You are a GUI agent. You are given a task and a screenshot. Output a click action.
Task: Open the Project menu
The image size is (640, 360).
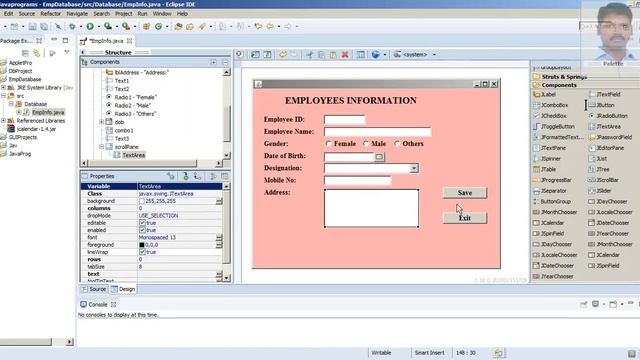123,13
